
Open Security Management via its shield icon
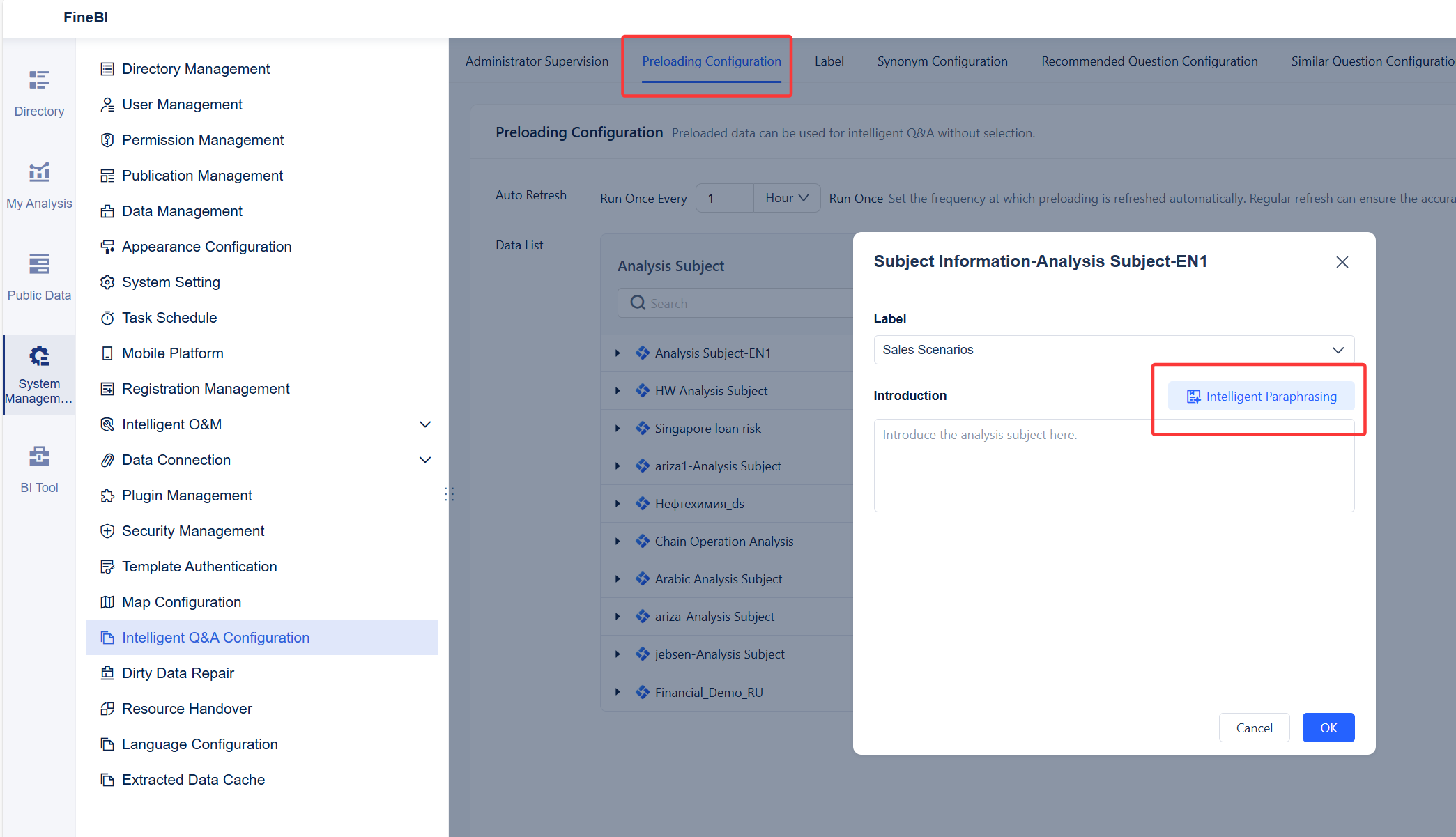coord(107,530)
